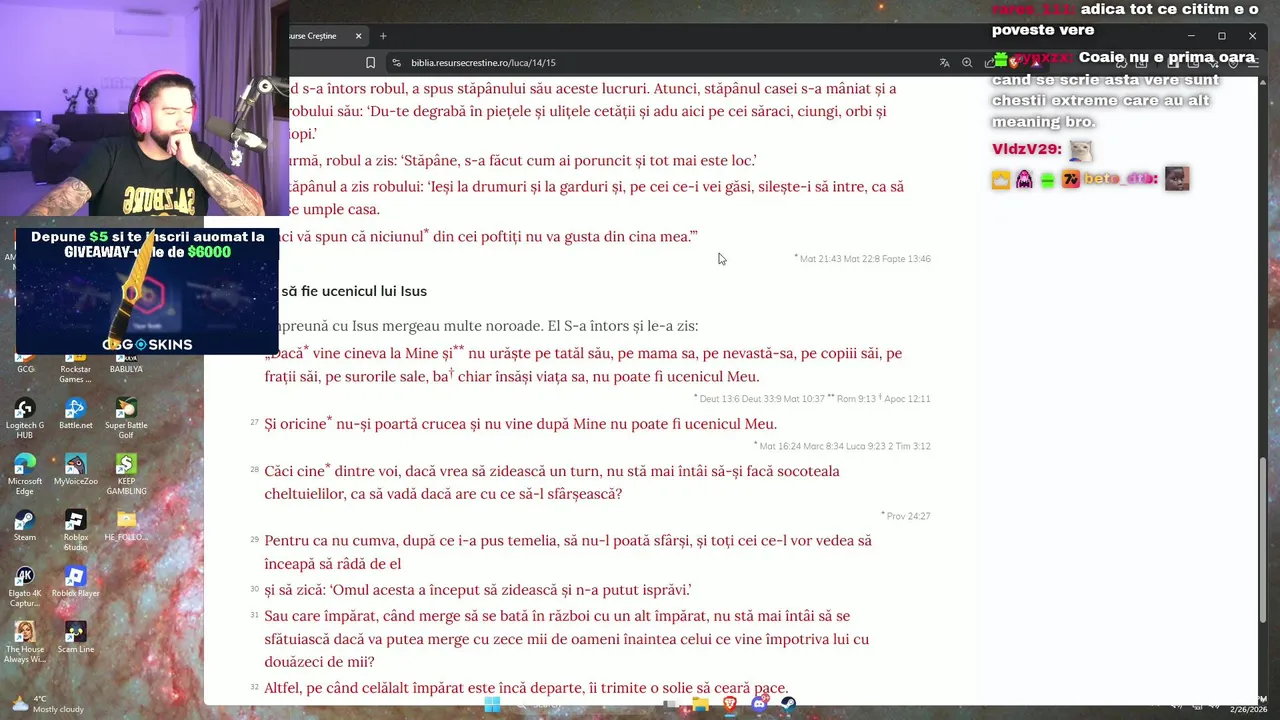Open the HE_FOLLO... folder on the desktop
Viewport: 1280px width, 720px height.
pos(126,526)
